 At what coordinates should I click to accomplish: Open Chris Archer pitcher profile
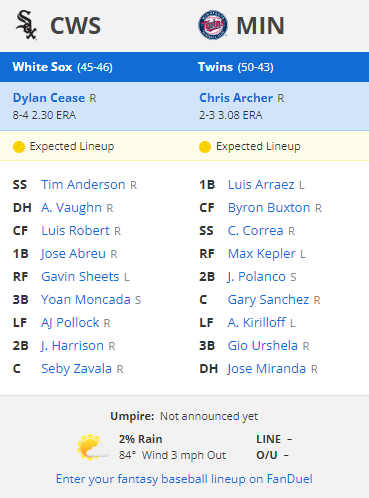[236, 98]
